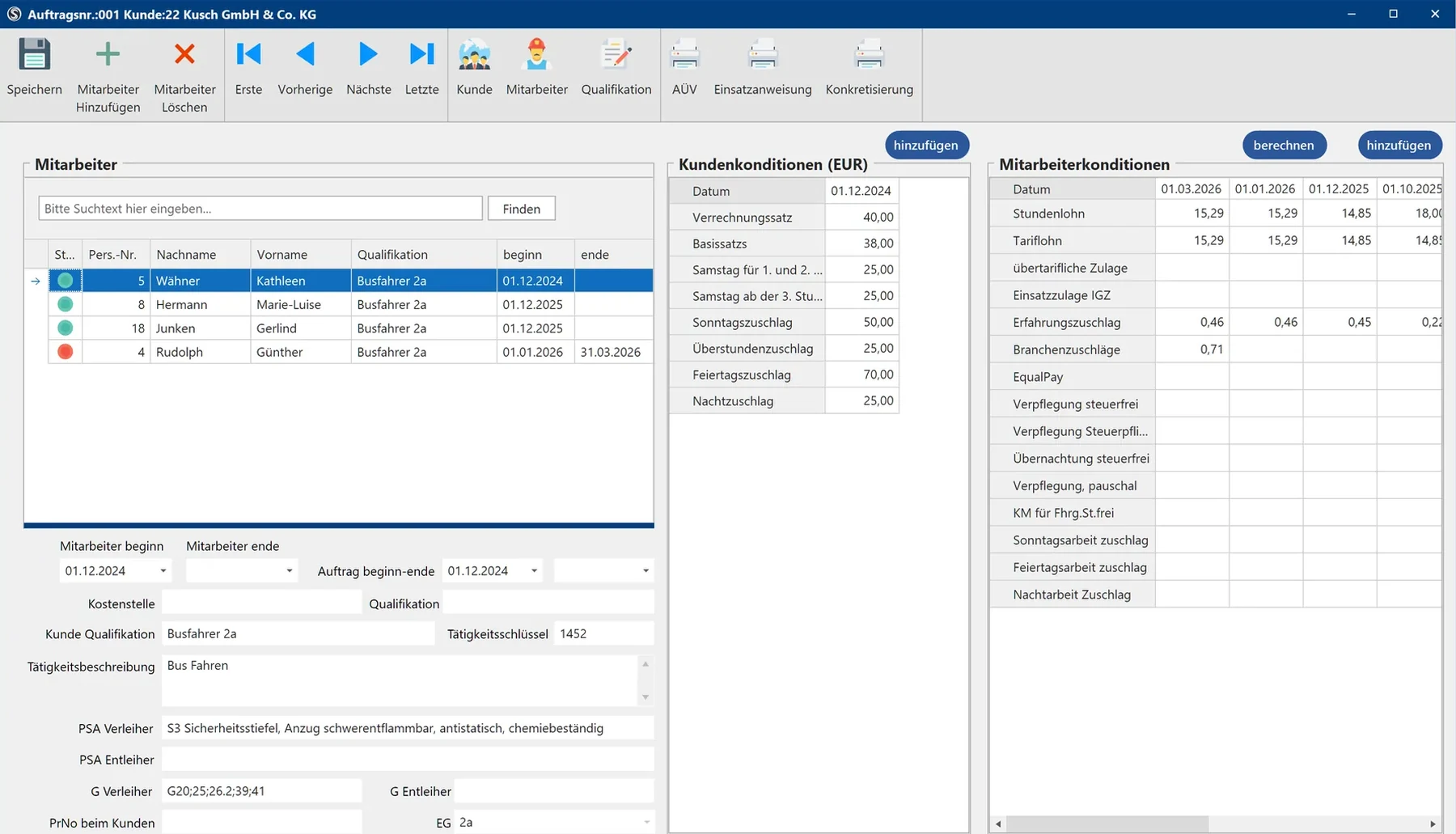Click the Kostenstelle input field
Viewport: 1456px width, 834px height.
click(x=261, y=603)
